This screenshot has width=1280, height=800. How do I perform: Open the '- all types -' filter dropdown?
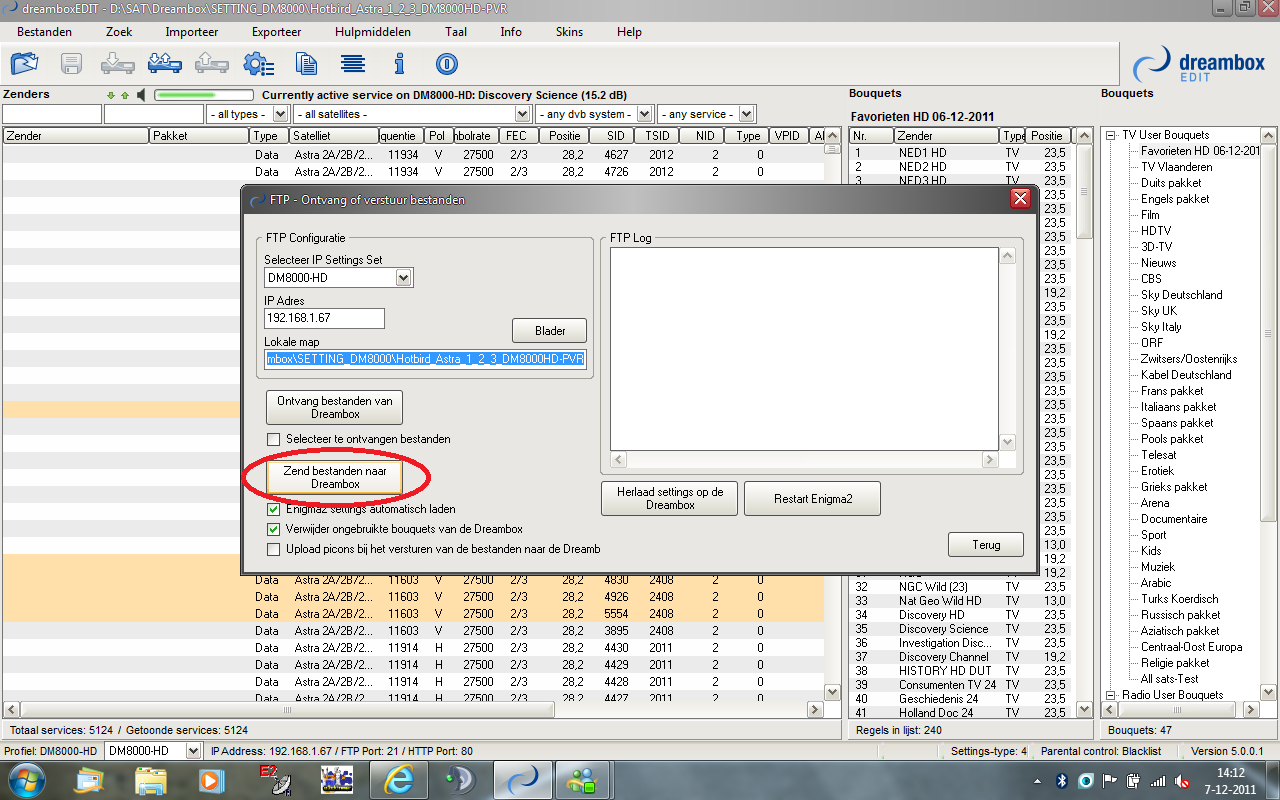pos(280,114)
